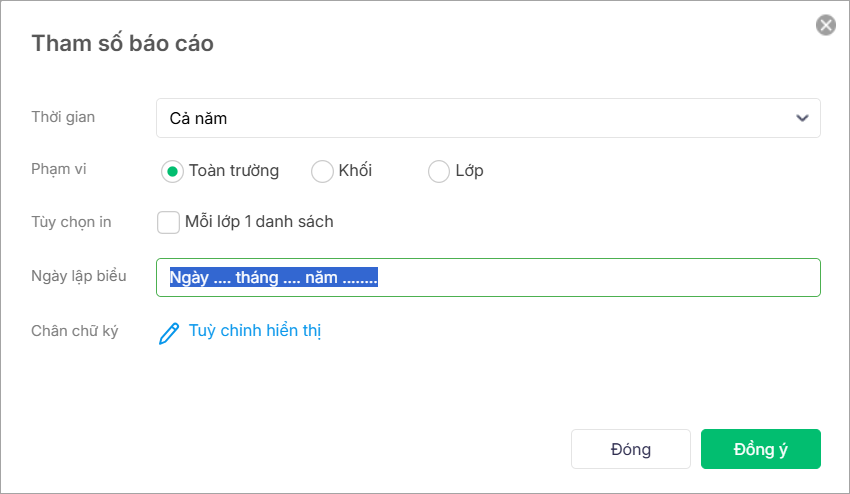The image size is (850, 494).
Task: Choose the Khối radio button
Action: 322,172
